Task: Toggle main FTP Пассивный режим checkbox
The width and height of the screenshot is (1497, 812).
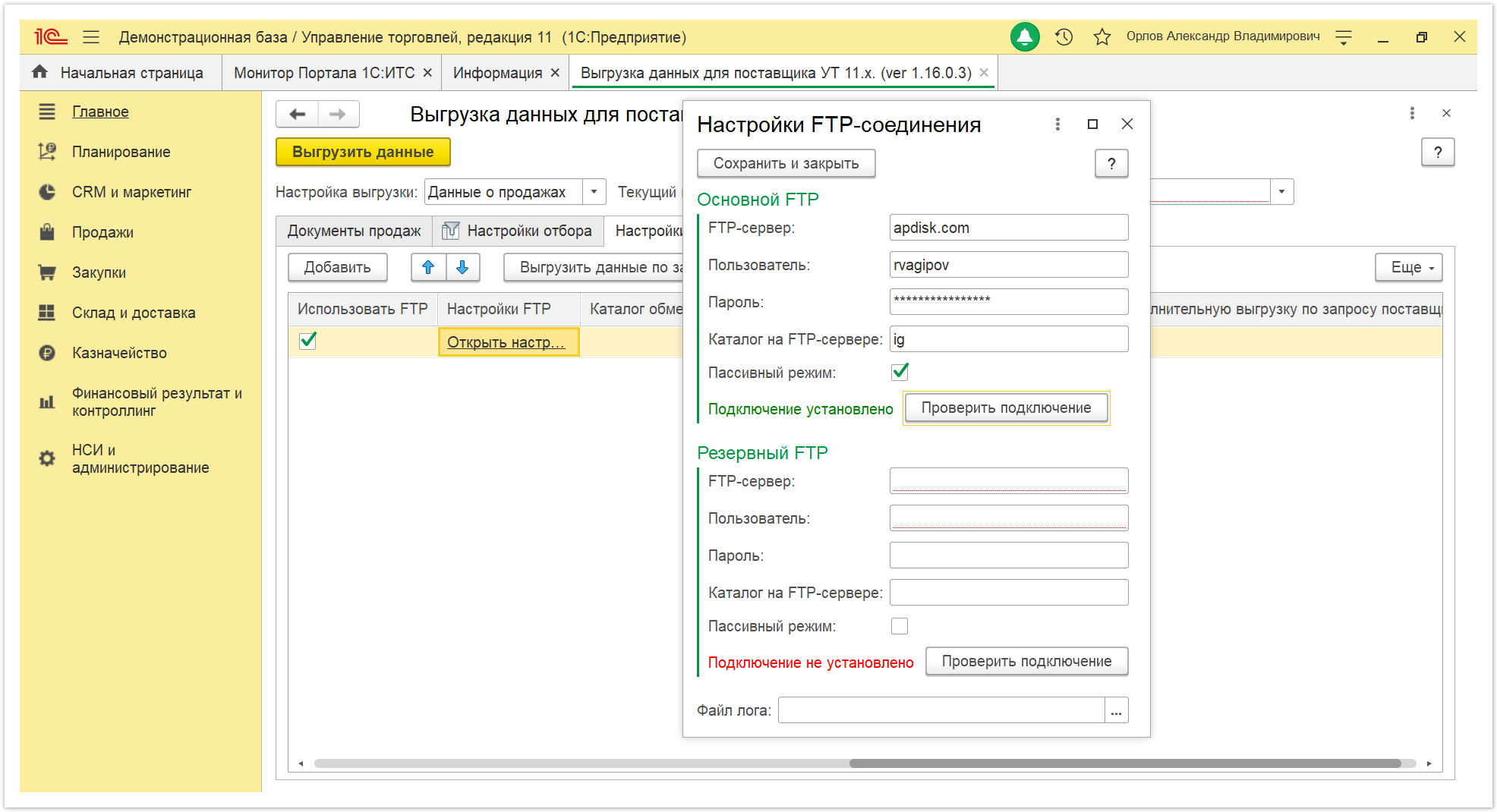Action: point(900,372)
